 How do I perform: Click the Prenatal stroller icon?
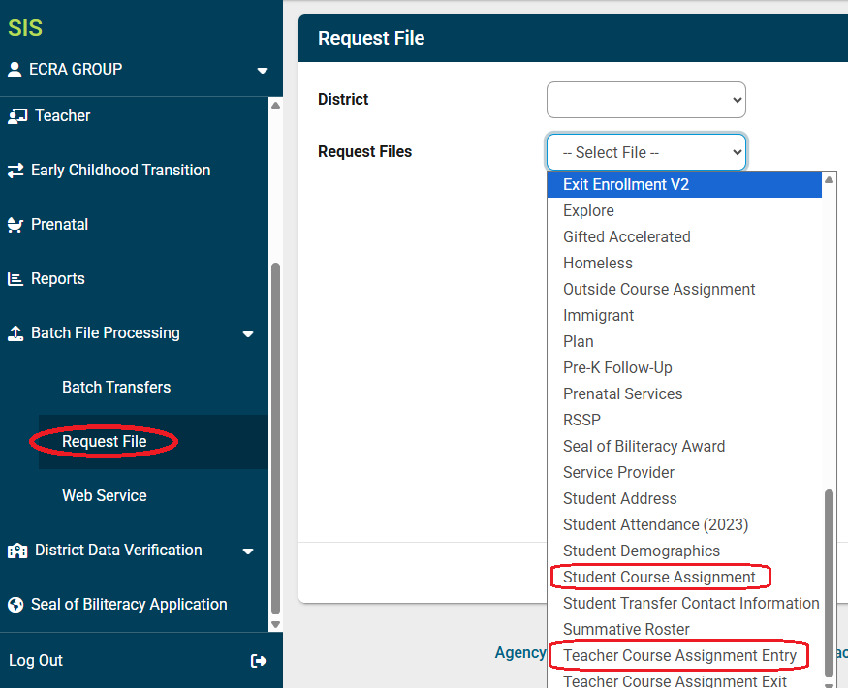pyautogui.click(x=15, y=225)
